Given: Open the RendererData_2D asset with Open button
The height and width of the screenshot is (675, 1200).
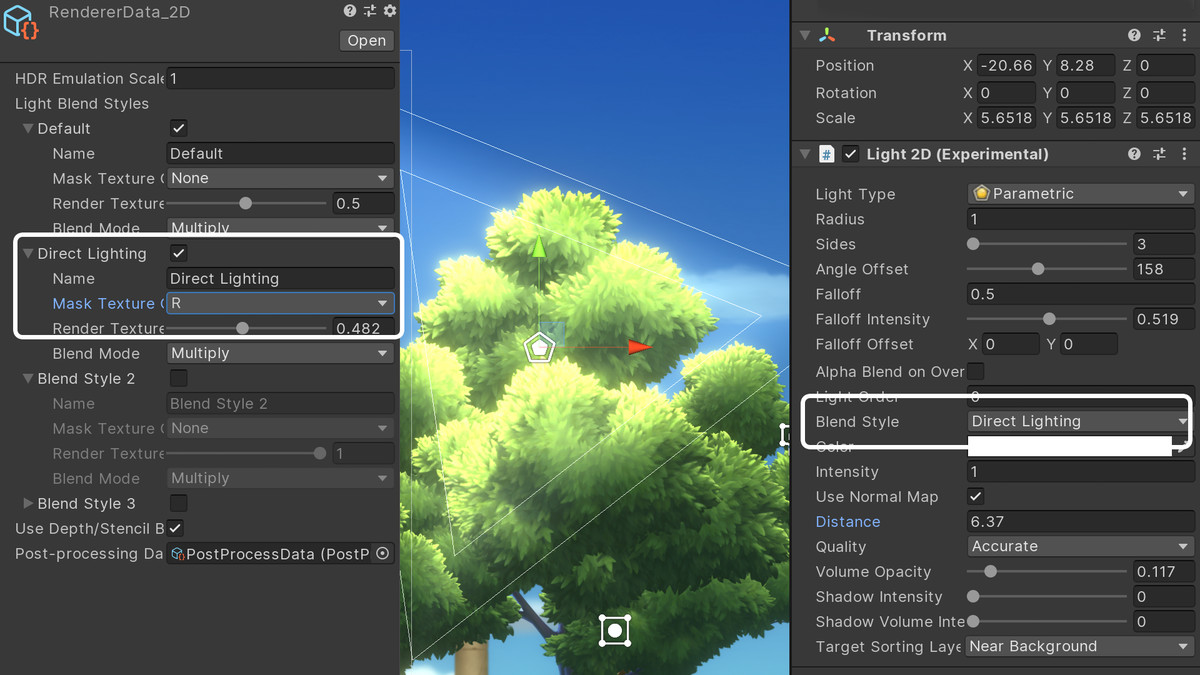Looking at the screenshot, I should tap(367, 41).
